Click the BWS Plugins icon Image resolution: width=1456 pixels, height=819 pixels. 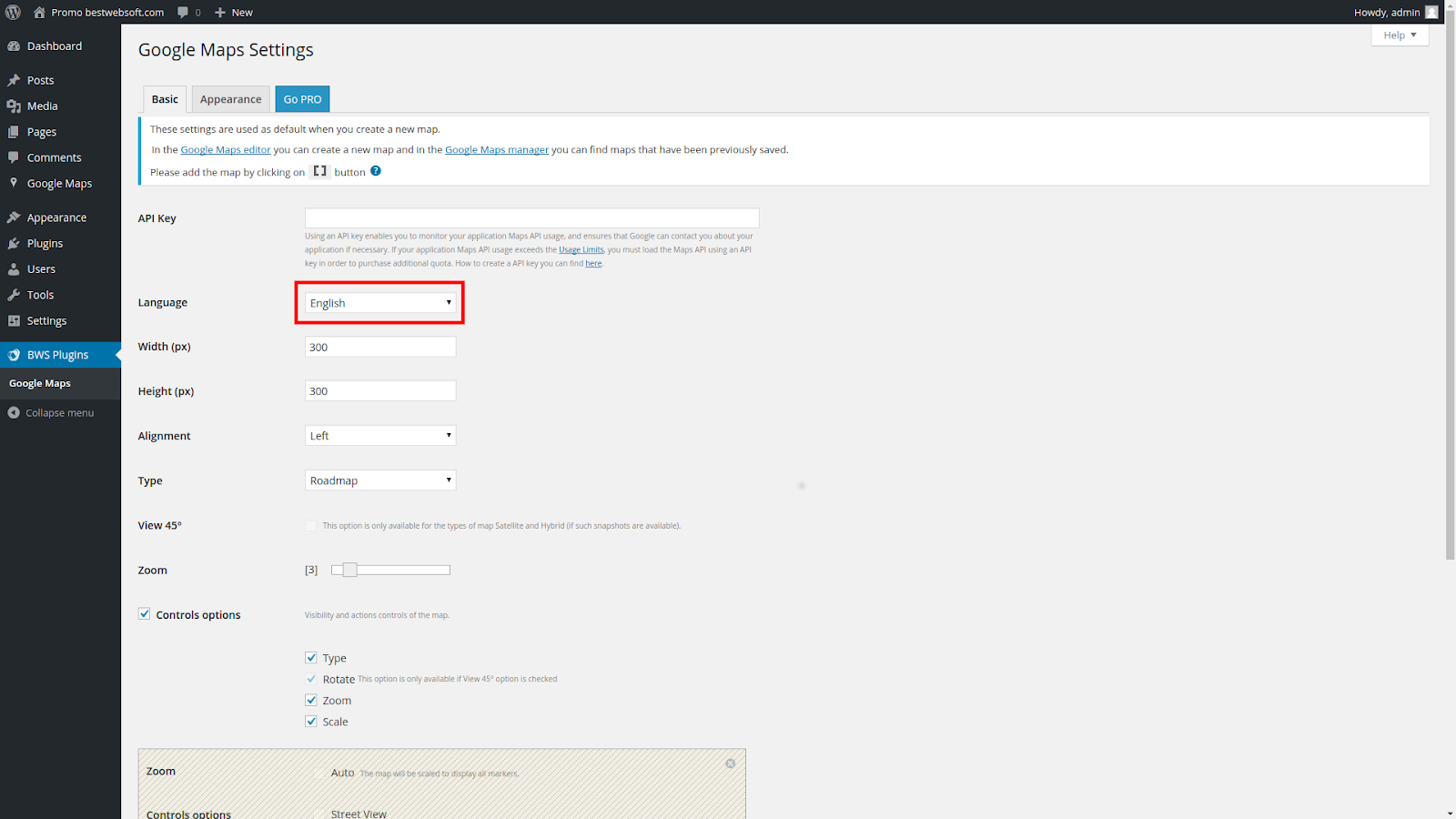pos(14,355)
